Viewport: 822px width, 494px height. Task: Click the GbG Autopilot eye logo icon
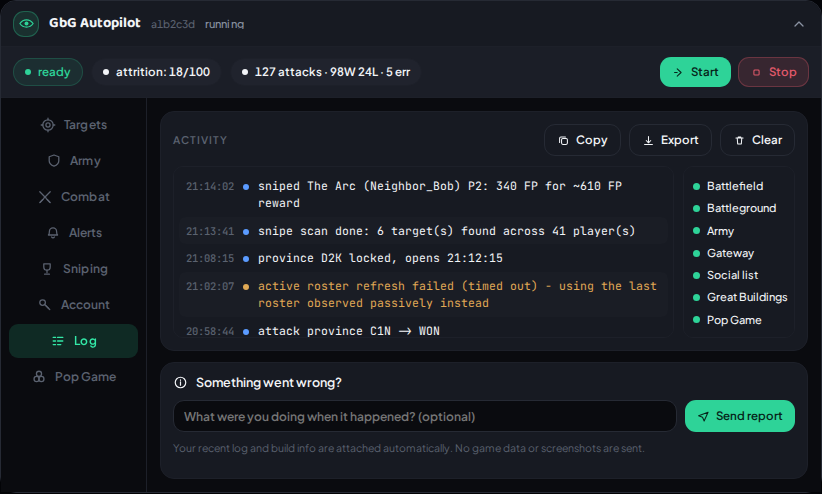(x=26, y=24)
